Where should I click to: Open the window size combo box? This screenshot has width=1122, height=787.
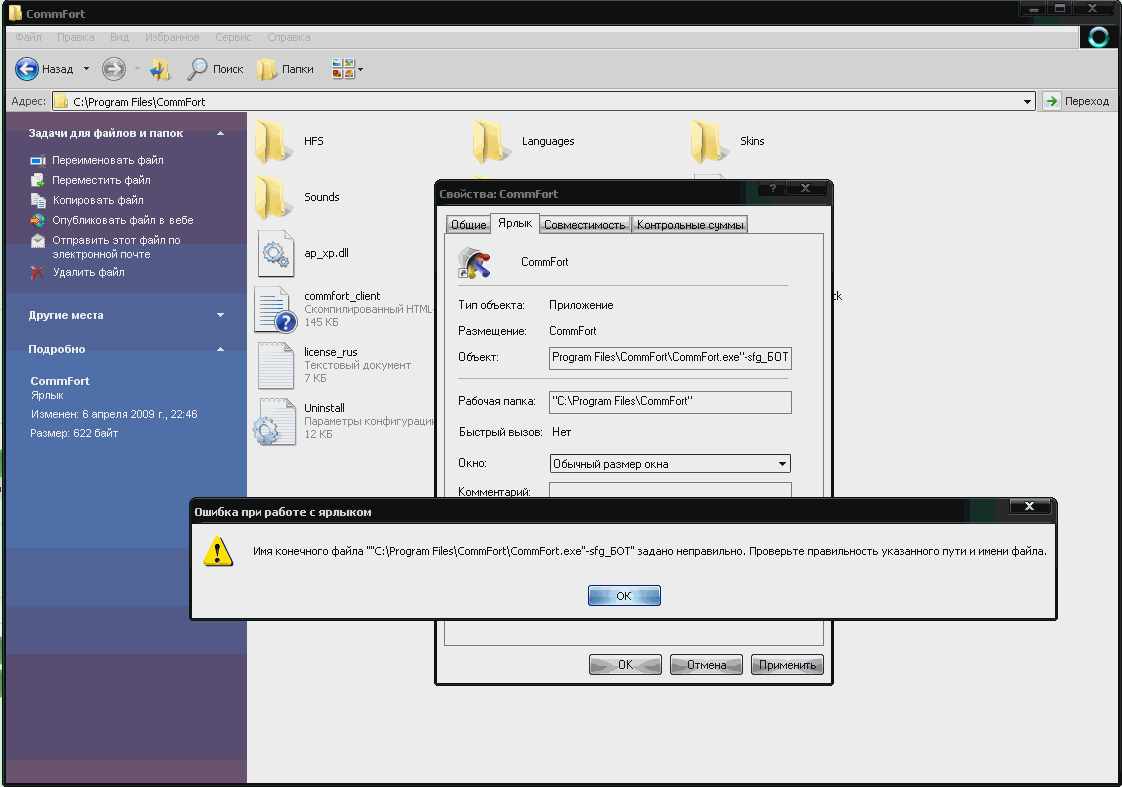point(670,464)
